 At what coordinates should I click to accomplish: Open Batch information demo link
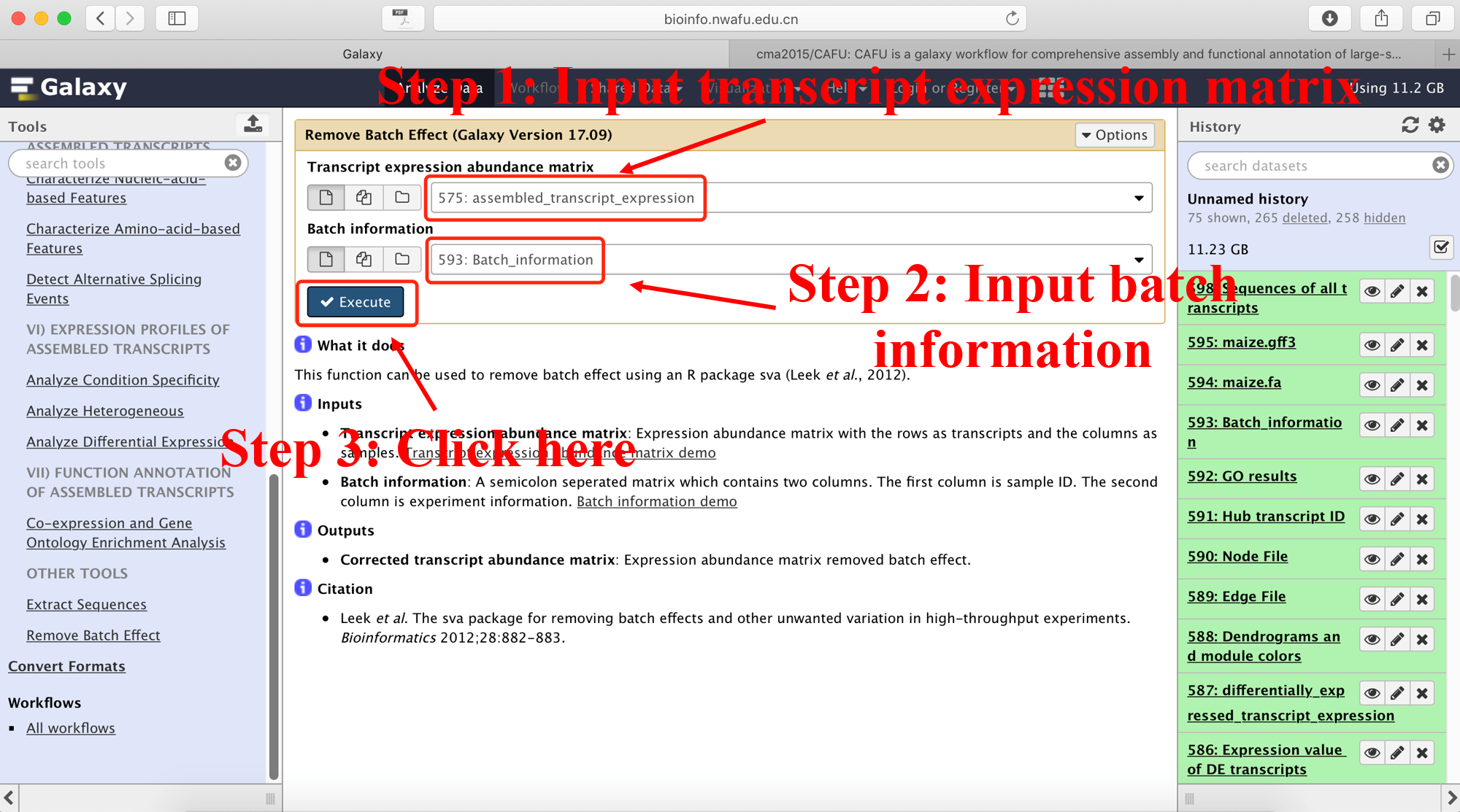(x=657, y=502)
